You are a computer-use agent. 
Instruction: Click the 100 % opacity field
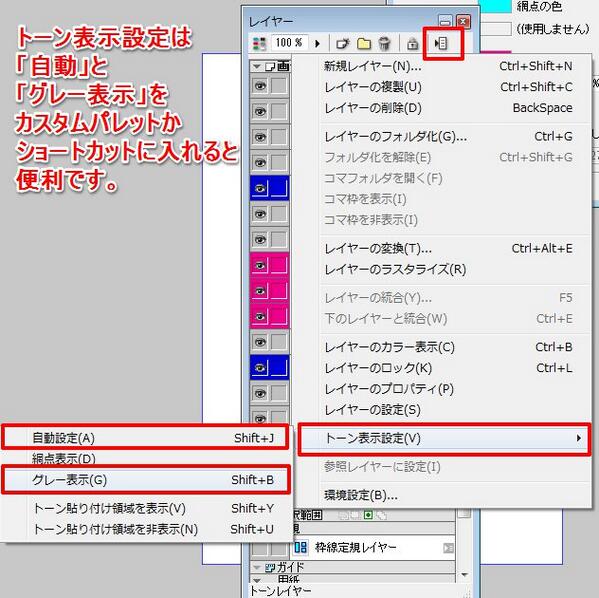pos(290,43)
